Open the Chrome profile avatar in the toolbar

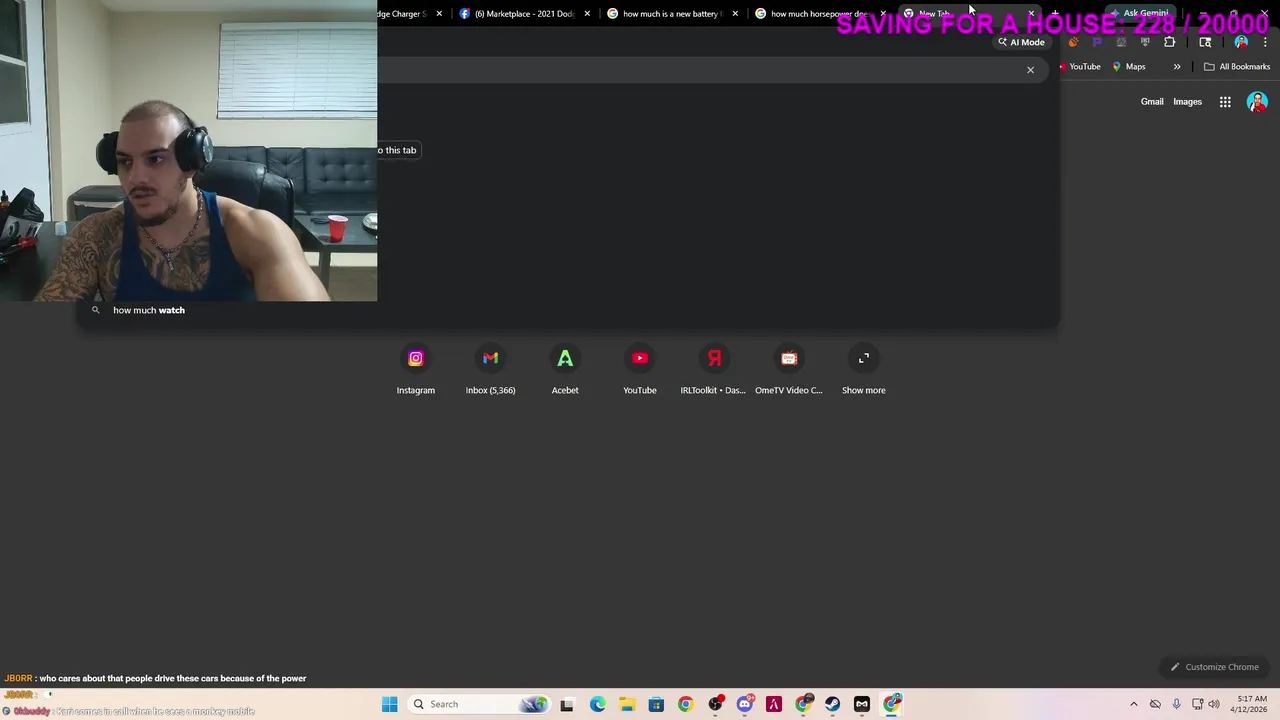[1241, 42]
